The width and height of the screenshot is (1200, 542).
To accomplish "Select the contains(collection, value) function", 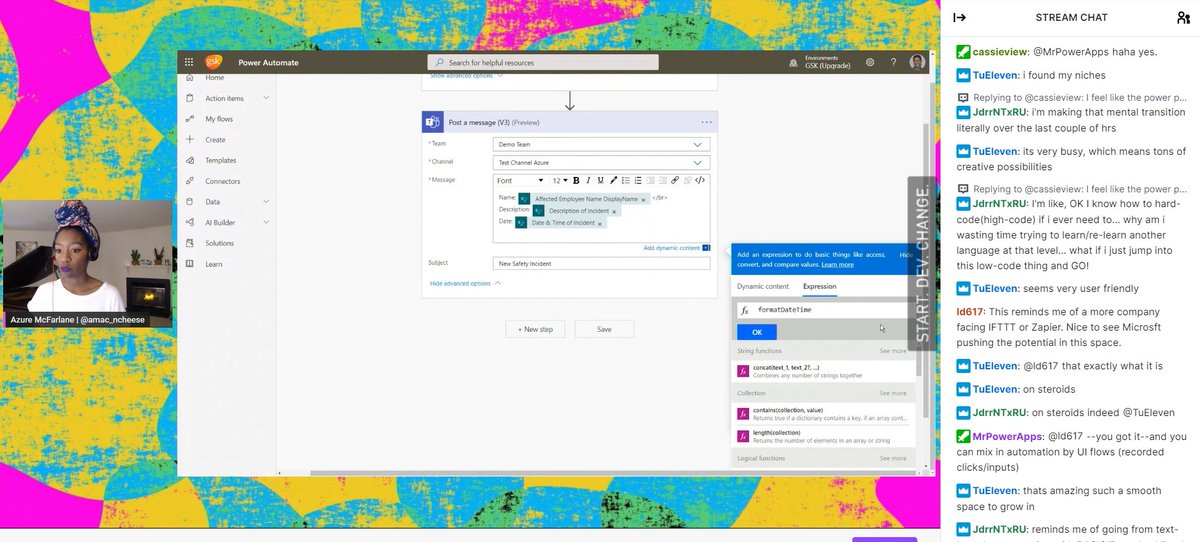I will 823,413.
